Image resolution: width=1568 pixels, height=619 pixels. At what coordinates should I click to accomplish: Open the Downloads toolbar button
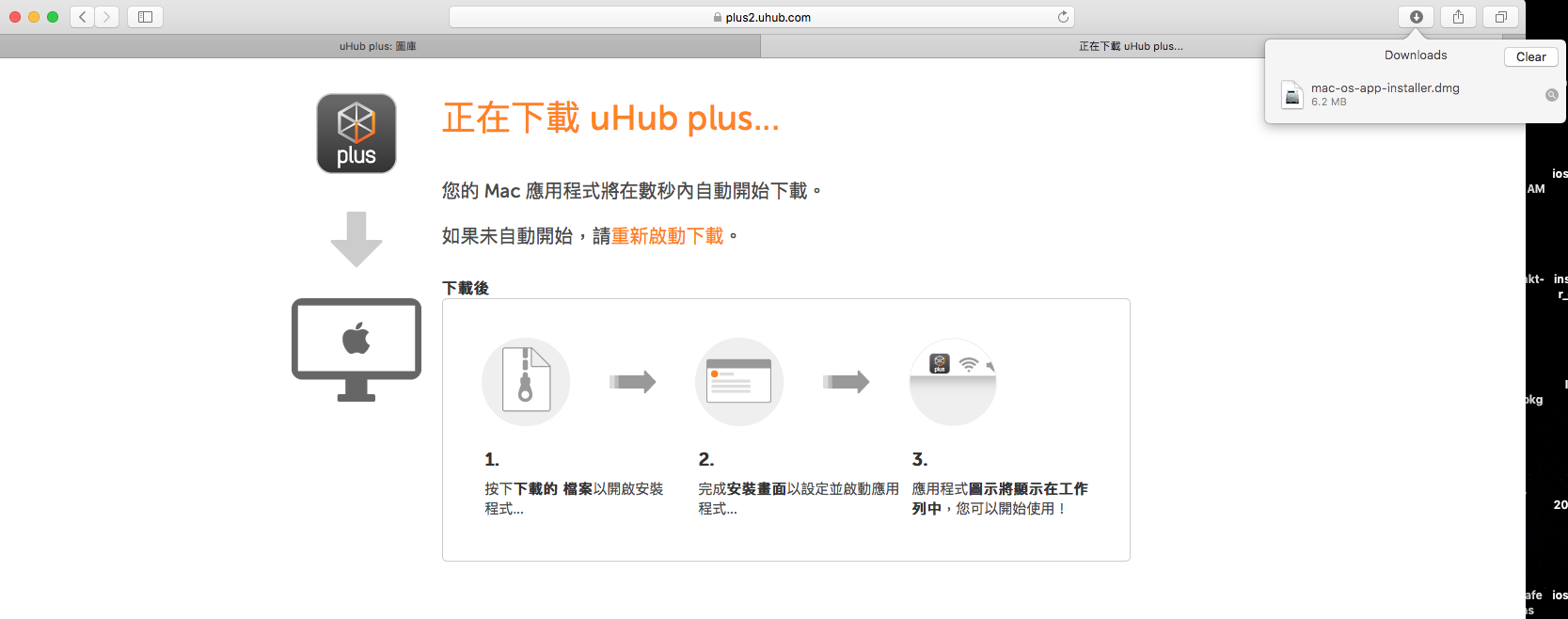tap(1416, 17)
